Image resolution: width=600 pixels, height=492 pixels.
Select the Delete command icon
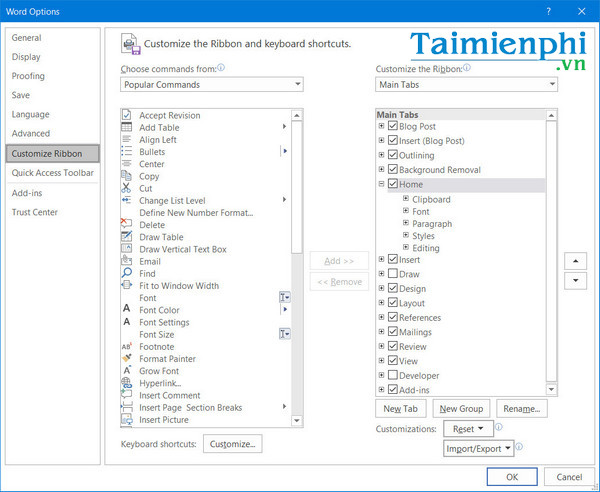[x=127, y=224]
